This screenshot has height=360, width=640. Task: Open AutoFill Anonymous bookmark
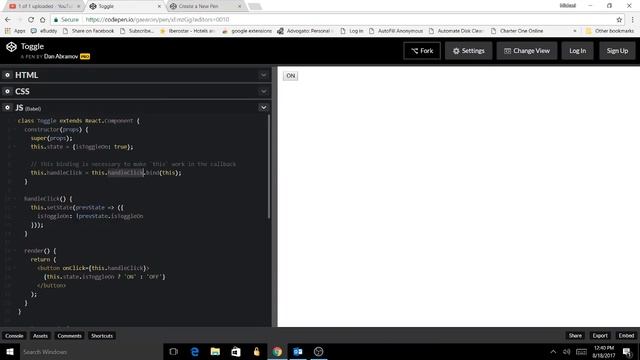point(396,31)
